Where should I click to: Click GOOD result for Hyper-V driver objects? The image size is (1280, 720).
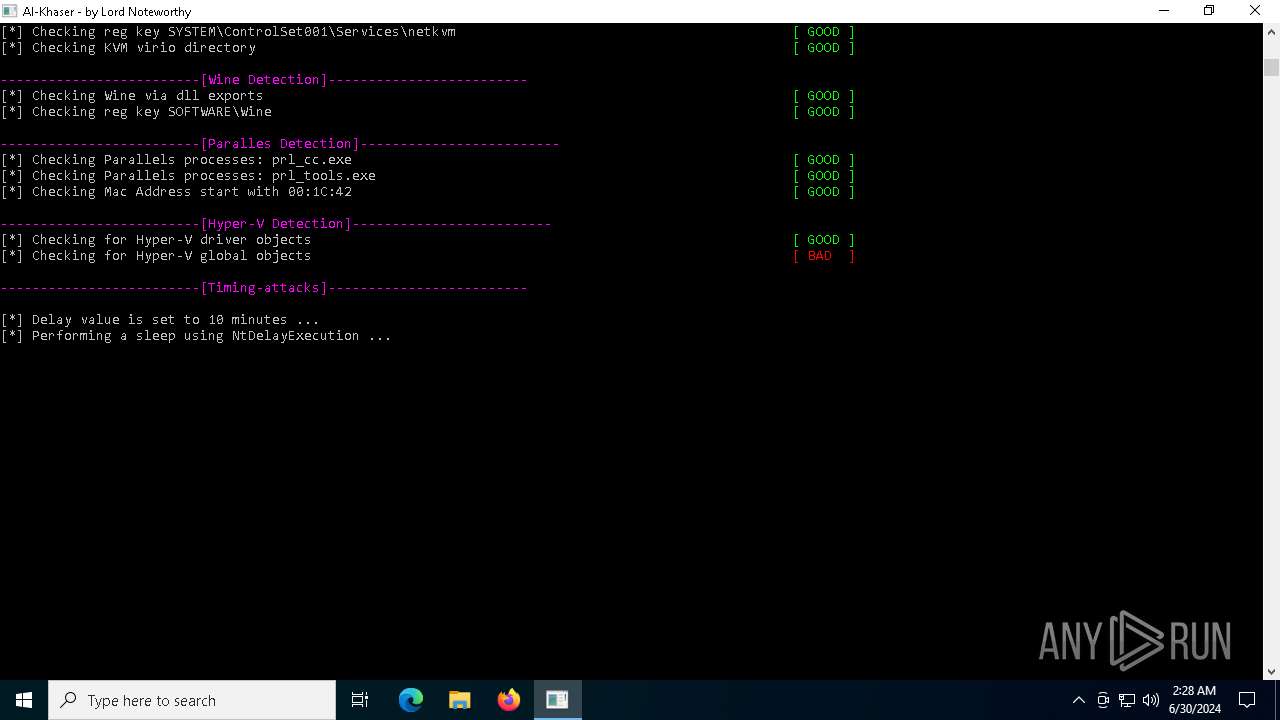(824, 239)
